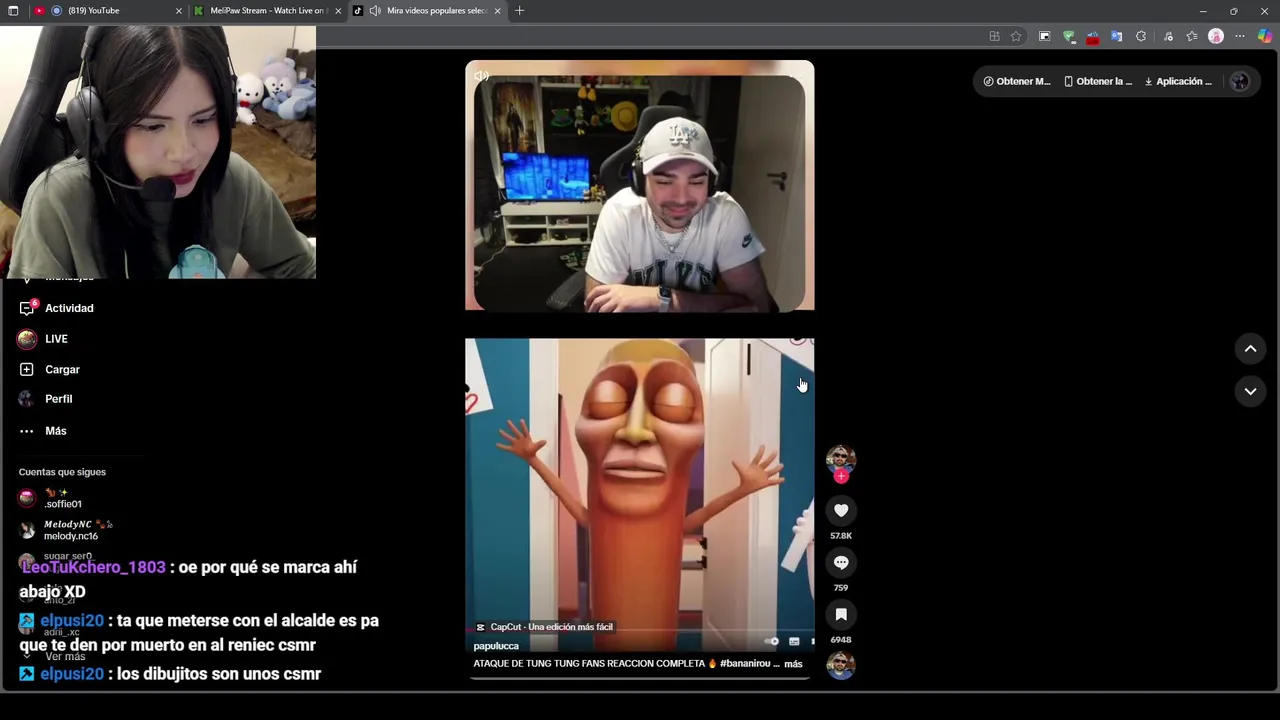Go to next video with down chevron
Image resolution: width=1280 pixels, height=720 pixels.
[1250, 391]
